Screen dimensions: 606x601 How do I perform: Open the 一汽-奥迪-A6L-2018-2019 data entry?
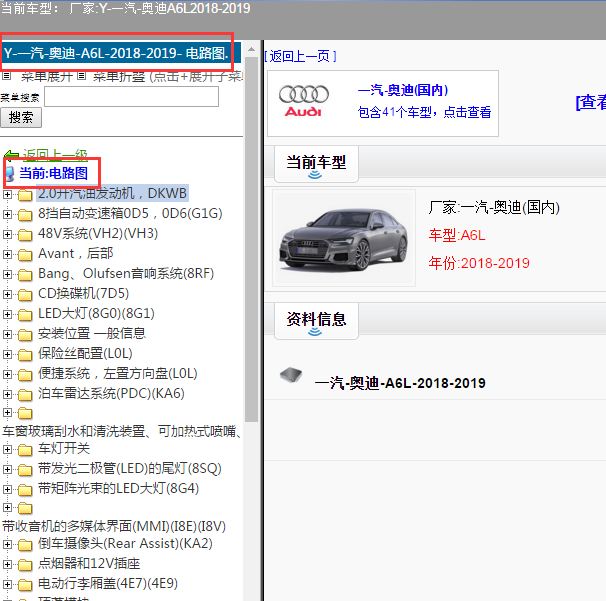point(400,383)
